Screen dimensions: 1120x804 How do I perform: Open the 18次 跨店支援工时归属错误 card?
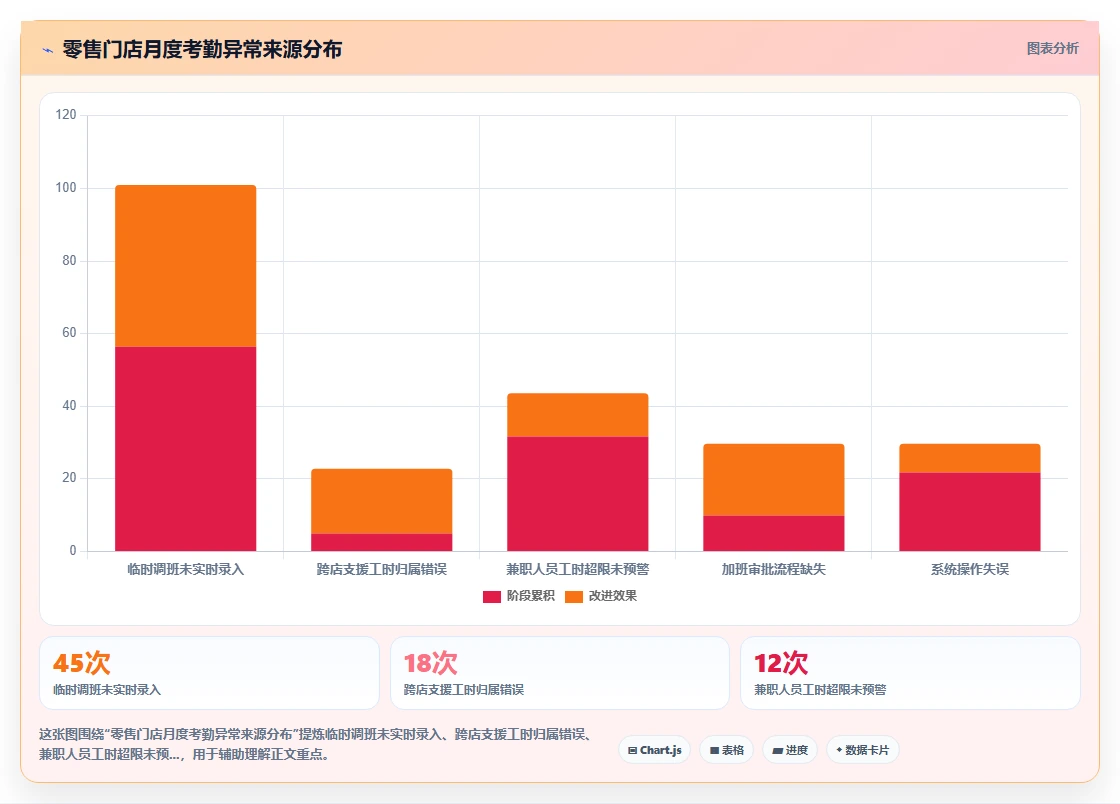coord(560,673)
